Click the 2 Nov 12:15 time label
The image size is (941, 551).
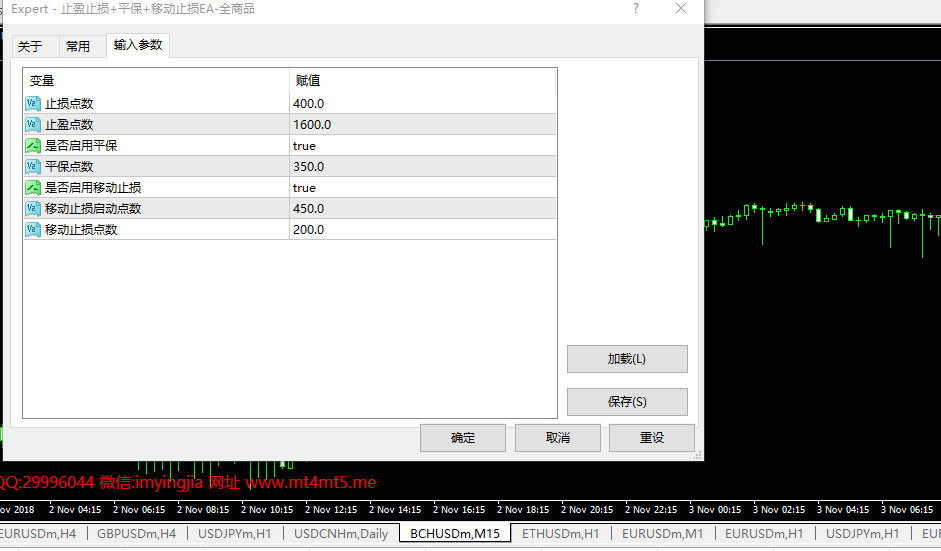331,510
